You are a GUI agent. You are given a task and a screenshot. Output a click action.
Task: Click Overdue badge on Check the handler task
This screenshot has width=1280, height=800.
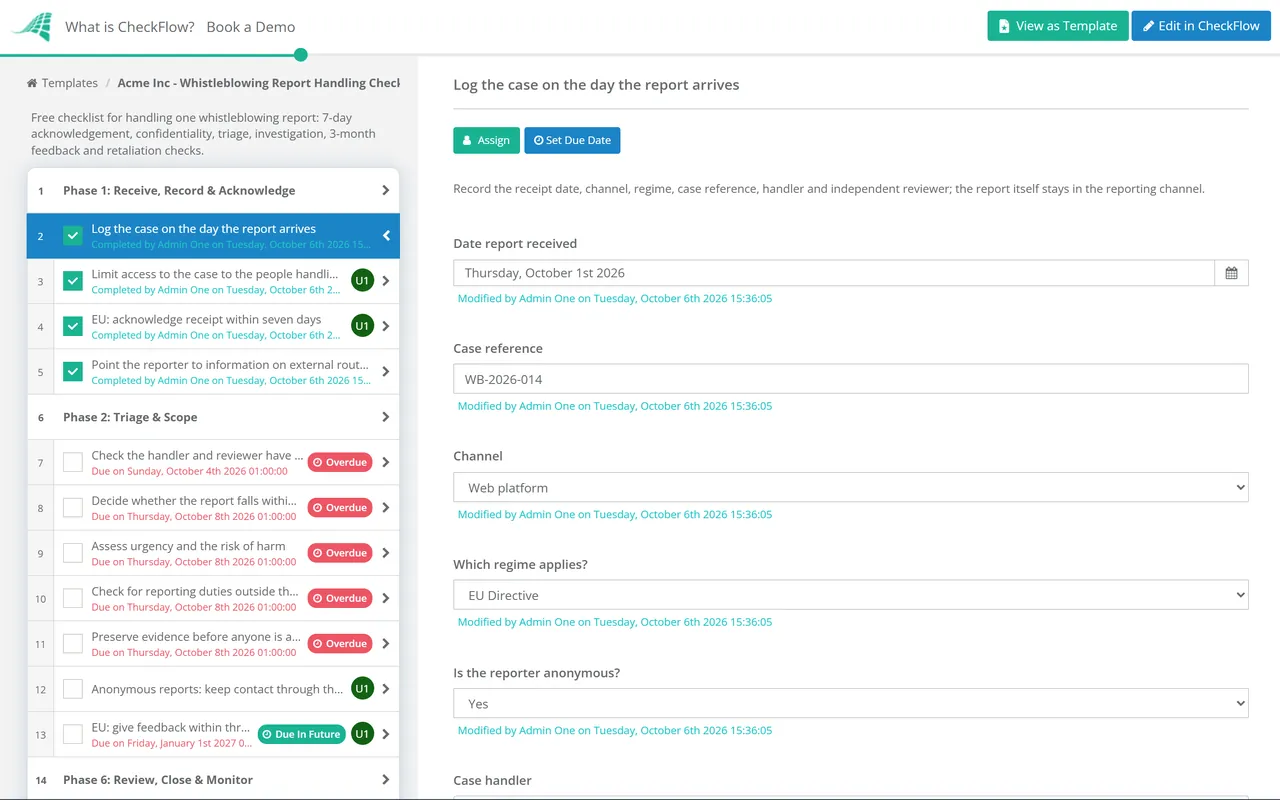coord(340,462)
